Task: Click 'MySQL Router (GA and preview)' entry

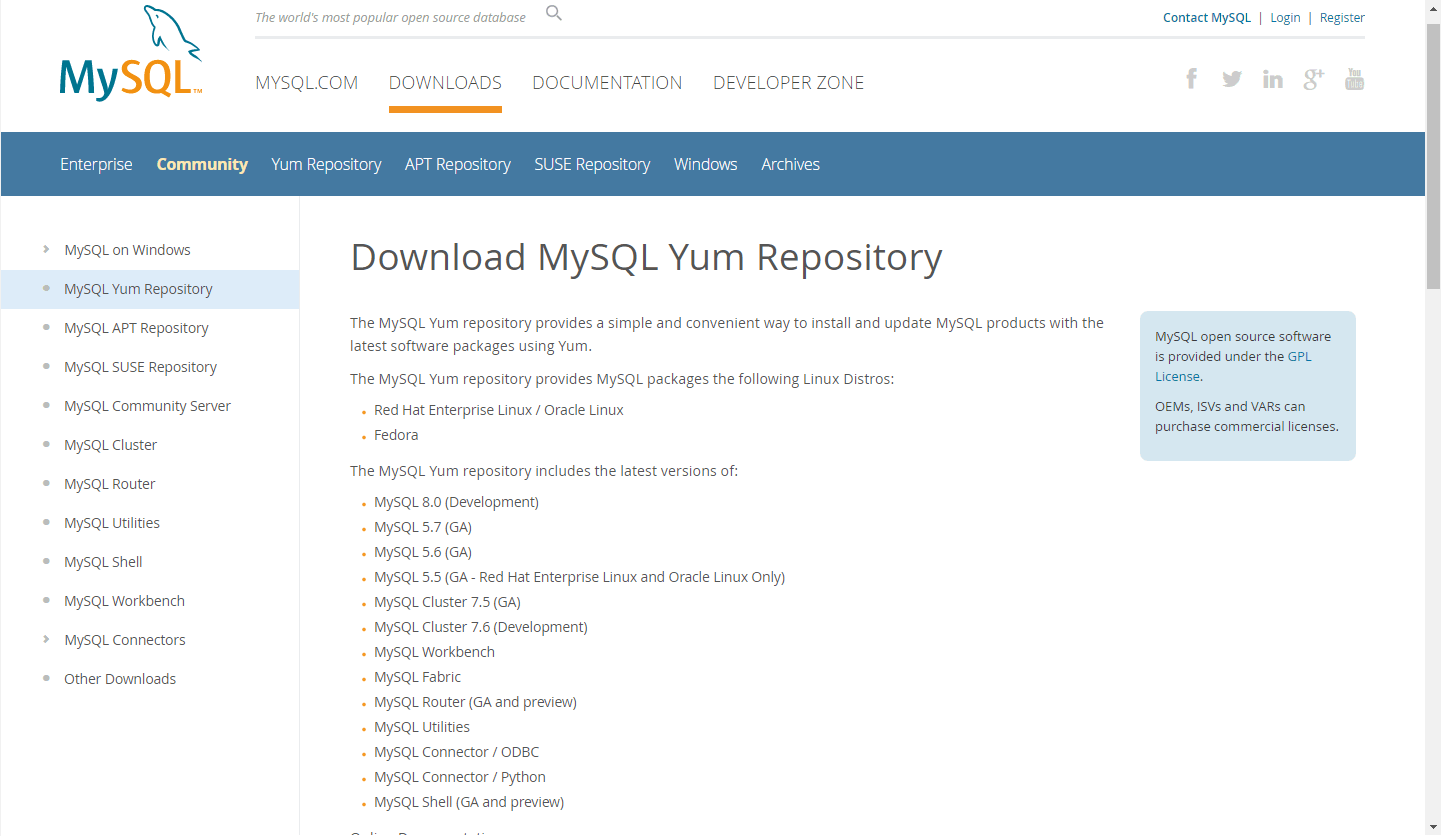Action: (x=475, y=702)
